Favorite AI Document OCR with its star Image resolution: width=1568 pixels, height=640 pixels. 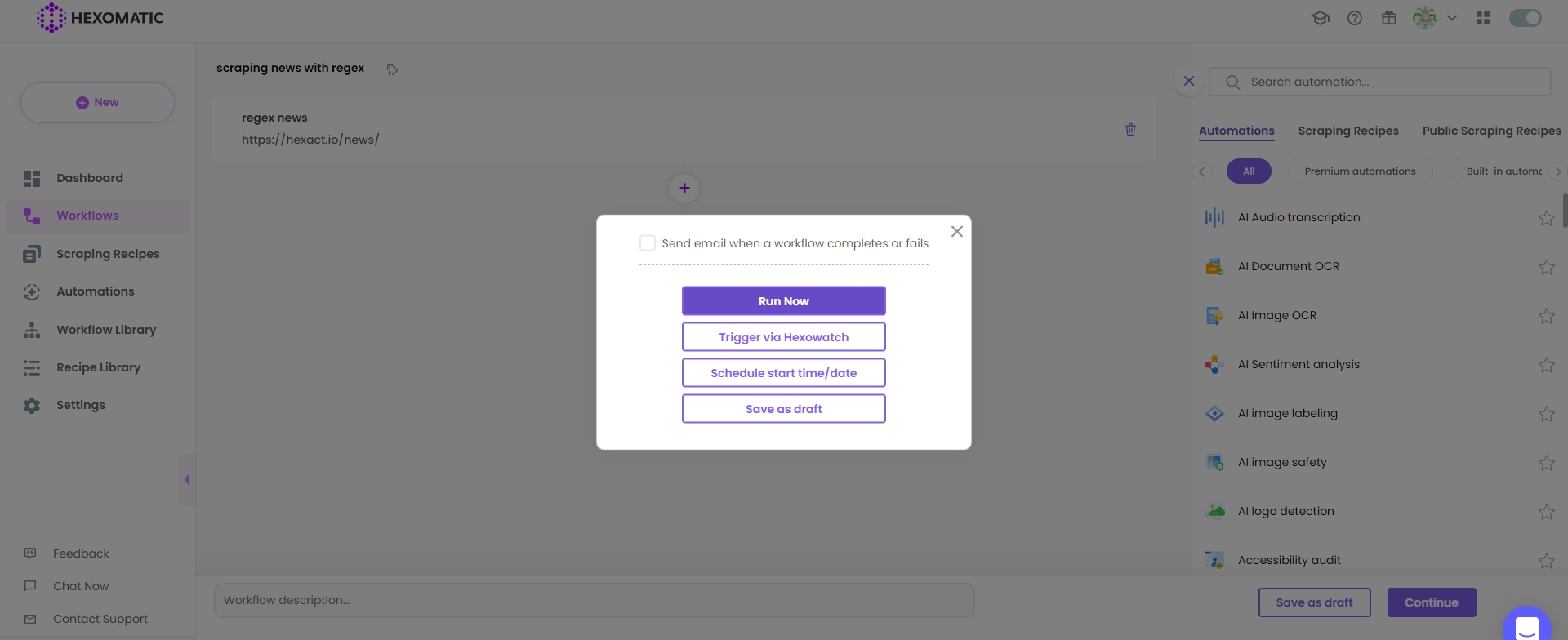tap(1546, 267)
